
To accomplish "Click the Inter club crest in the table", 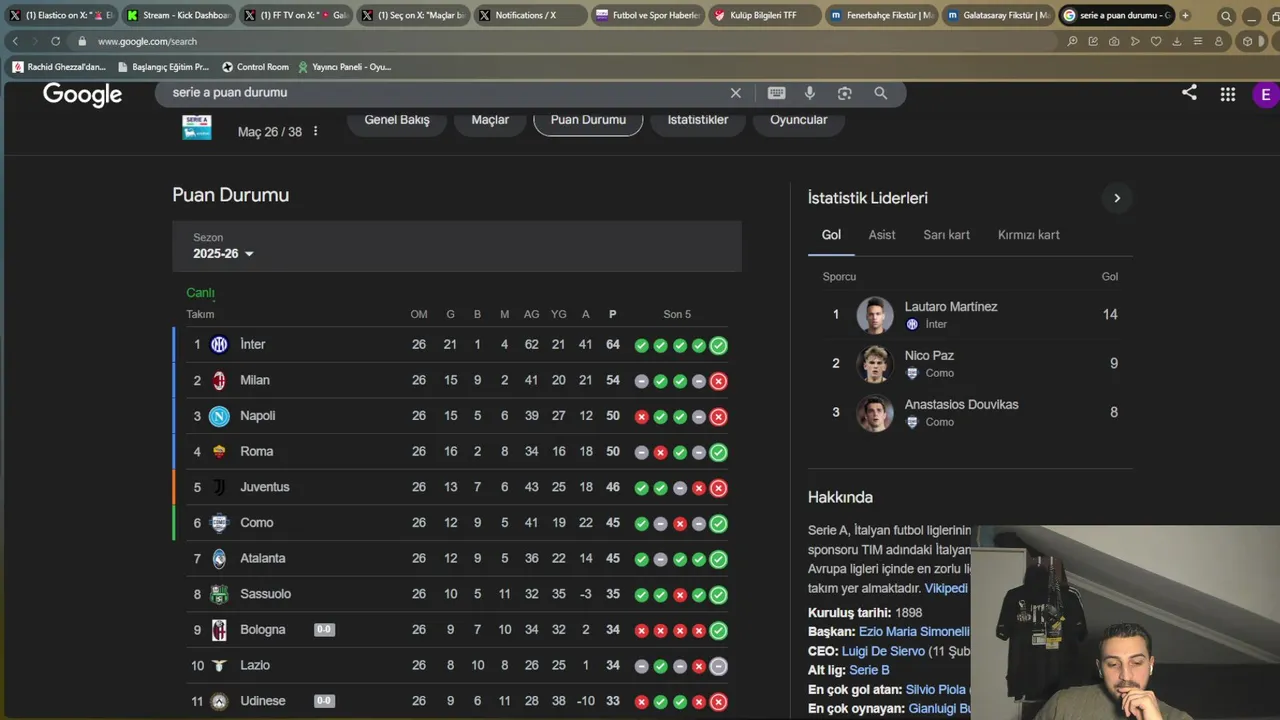I will pyautogui.click(x=219, y=344).
